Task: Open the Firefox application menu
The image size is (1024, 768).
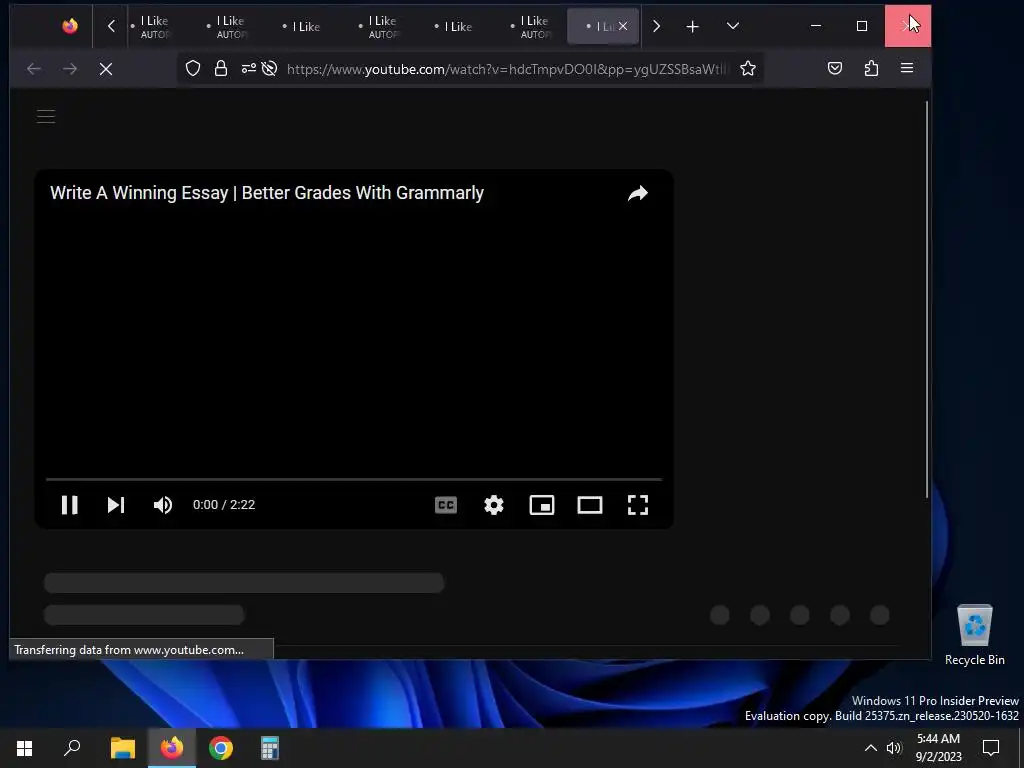Action: [907, 68]
